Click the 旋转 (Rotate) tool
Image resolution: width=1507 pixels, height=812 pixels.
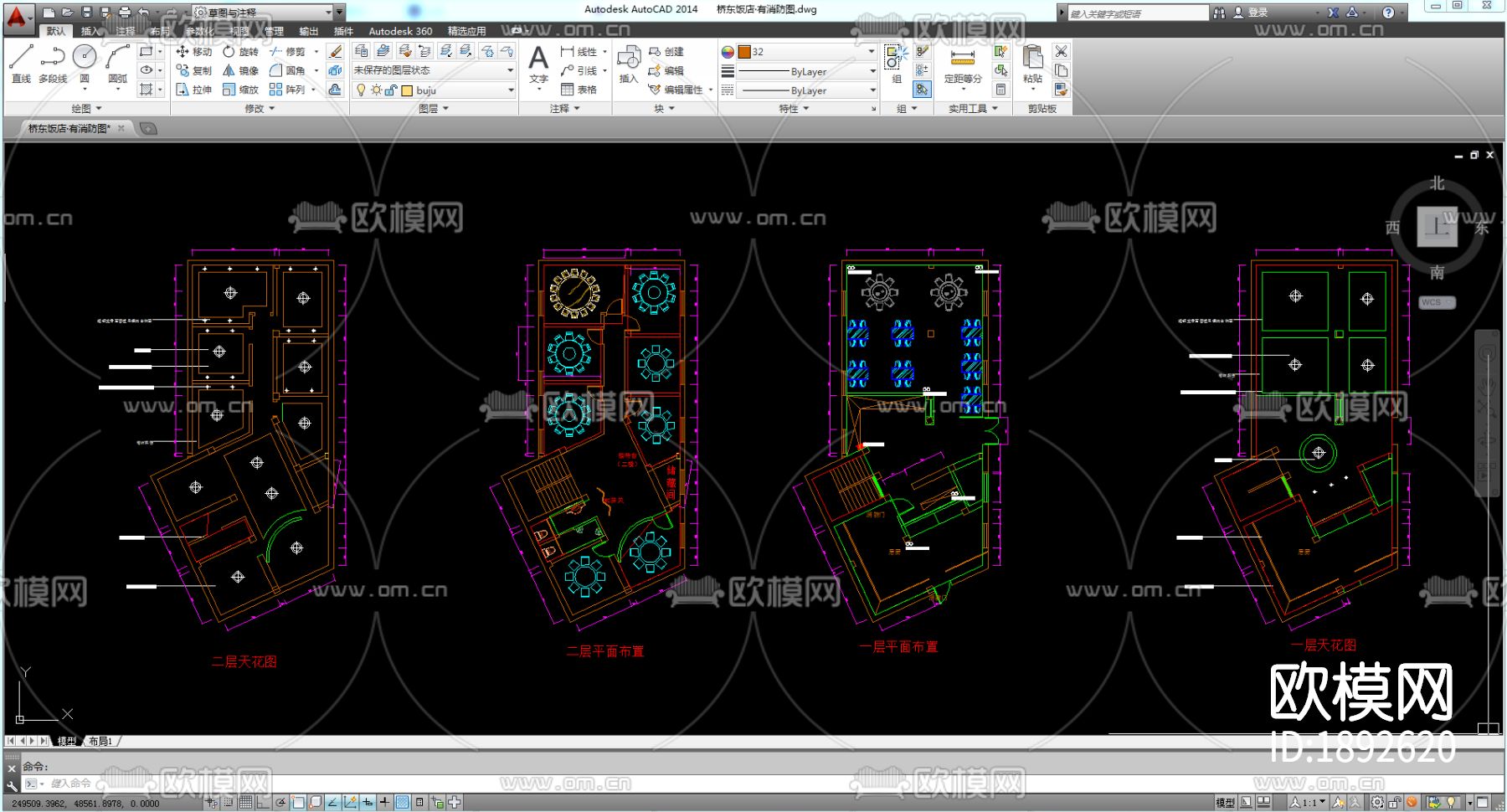click(241, 52)
